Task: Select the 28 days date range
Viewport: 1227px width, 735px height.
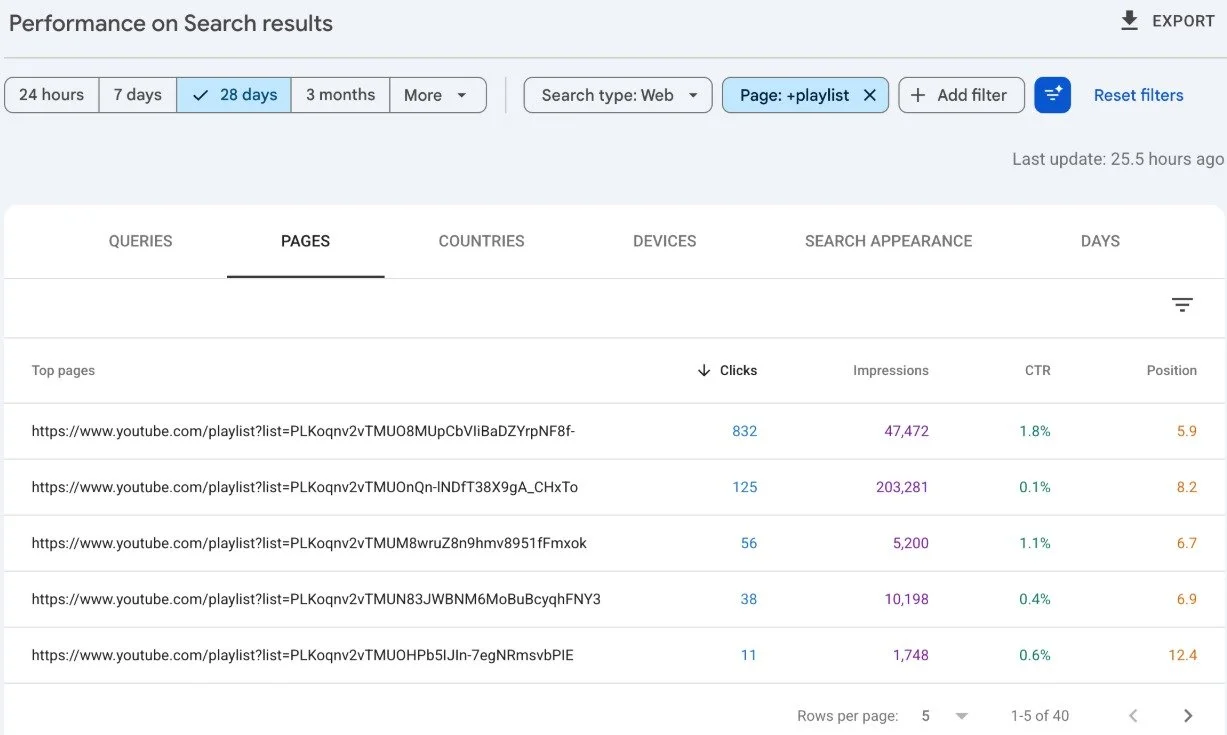Action: [234, 95]
